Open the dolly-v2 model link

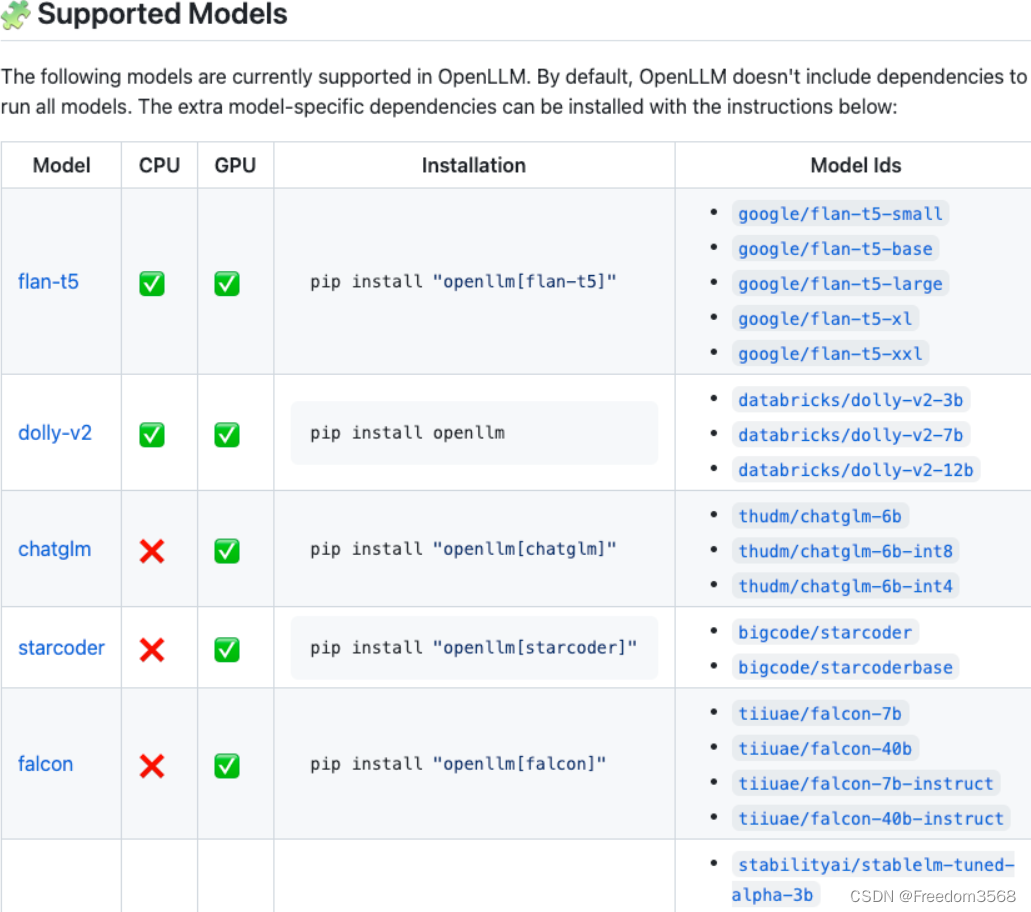tap(55, 433)
